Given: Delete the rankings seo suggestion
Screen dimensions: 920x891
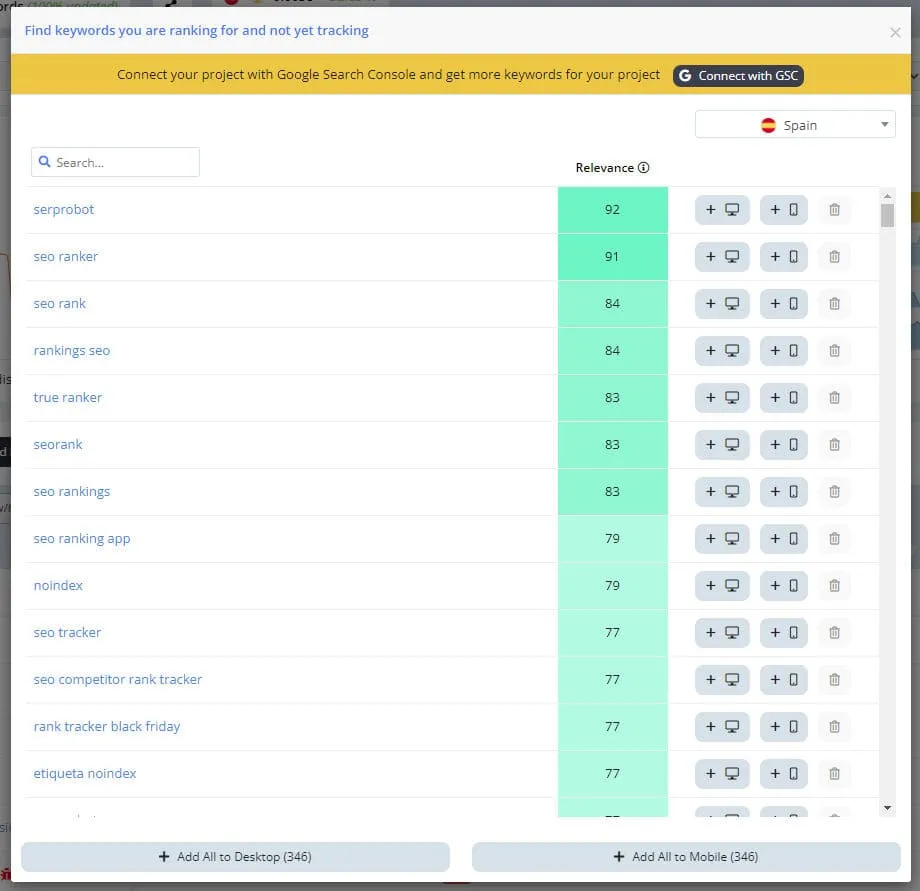Looking at the screenshot, I should coord(834,351).
